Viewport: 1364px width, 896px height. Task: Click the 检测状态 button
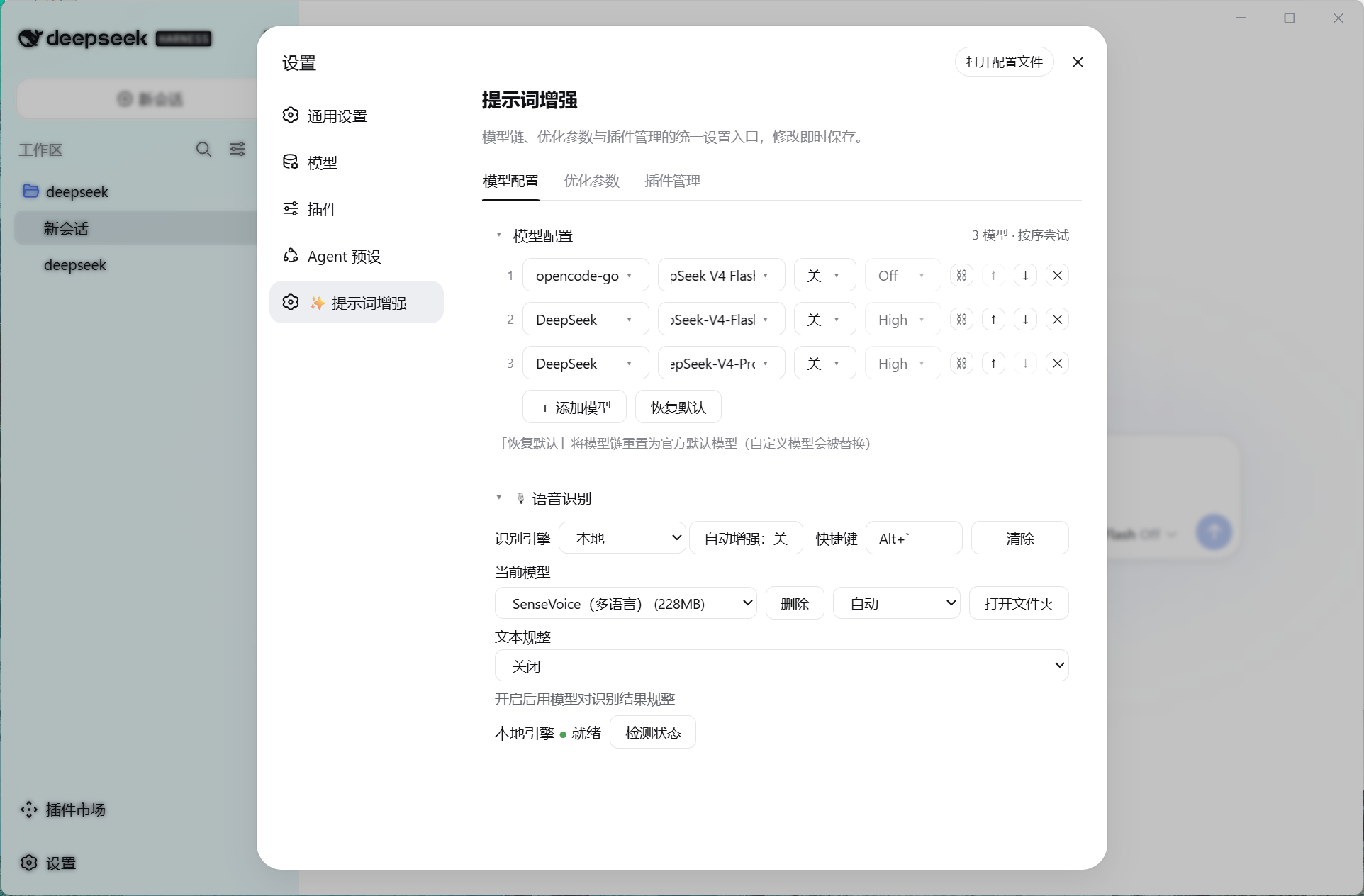653,732
